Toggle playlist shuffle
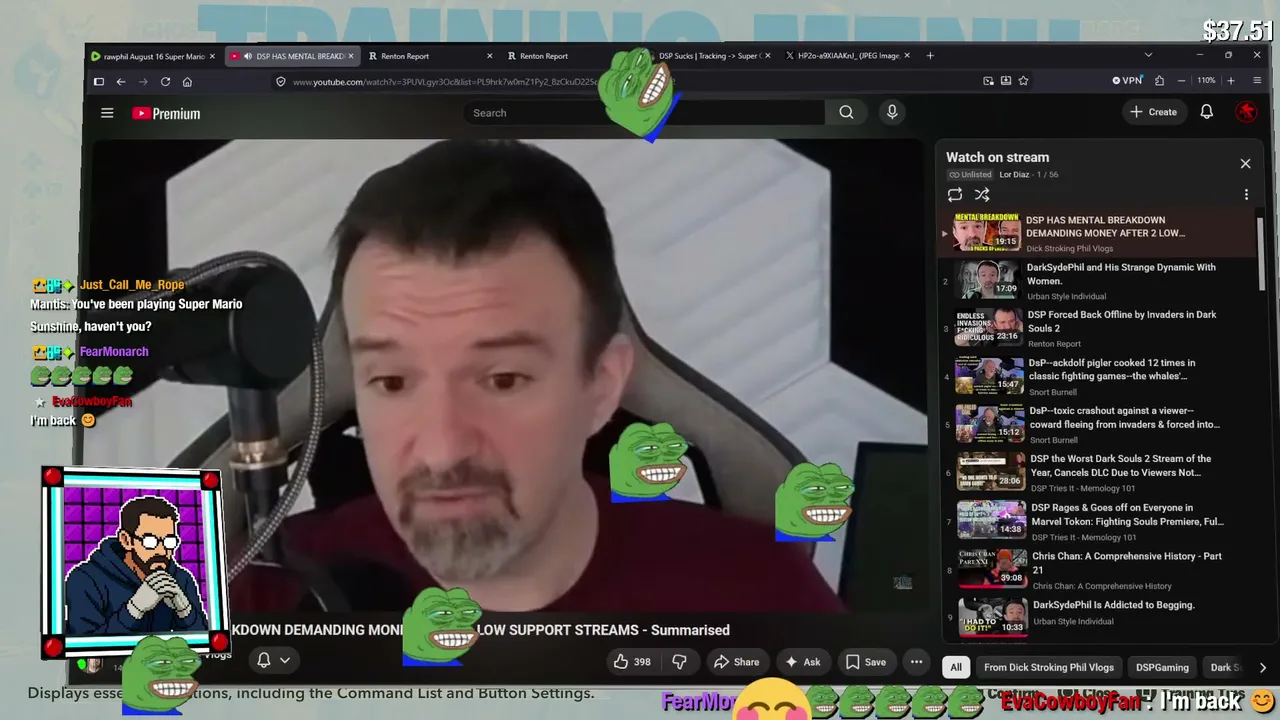Image resolution: width=1280 pixels, height=720 pixels. pyautogui.click(x=982, y=195)
